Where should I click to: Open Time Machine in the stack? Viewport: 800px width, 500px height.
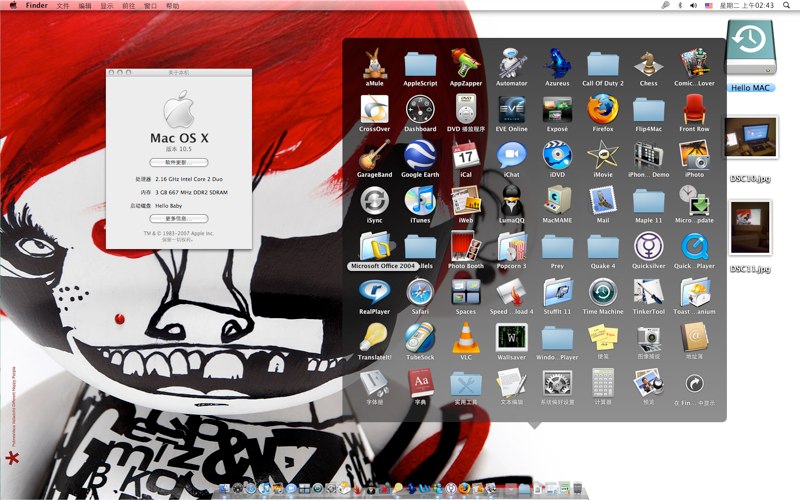[603, 292]
